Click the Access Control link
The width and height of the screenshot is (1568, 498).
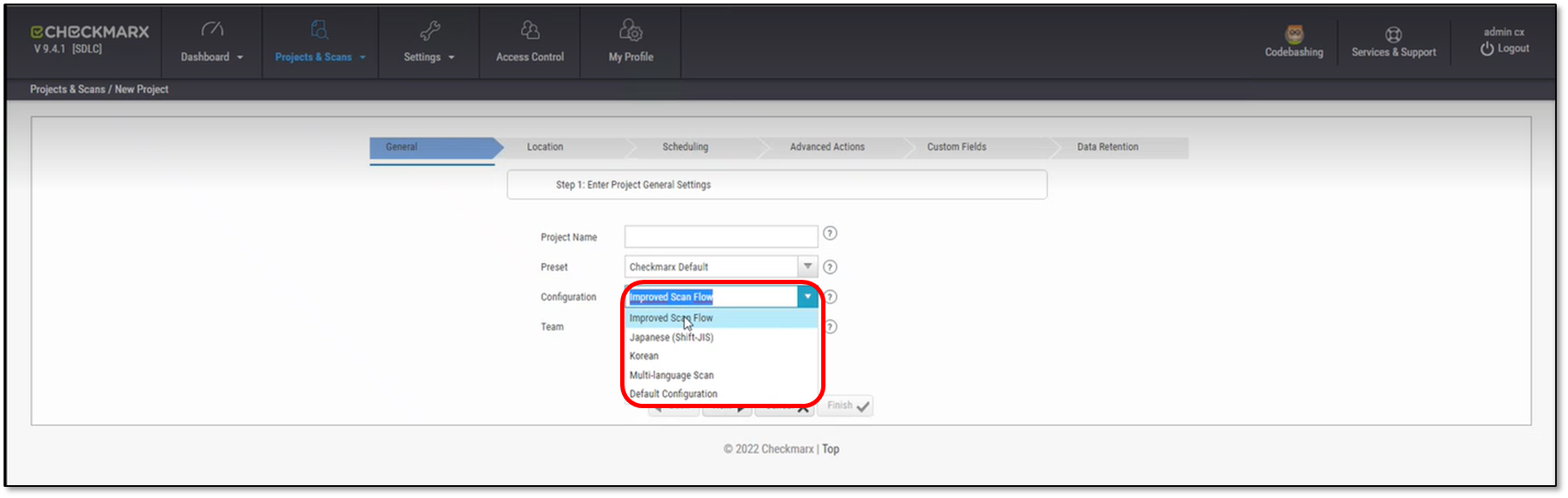coord(530,57)
